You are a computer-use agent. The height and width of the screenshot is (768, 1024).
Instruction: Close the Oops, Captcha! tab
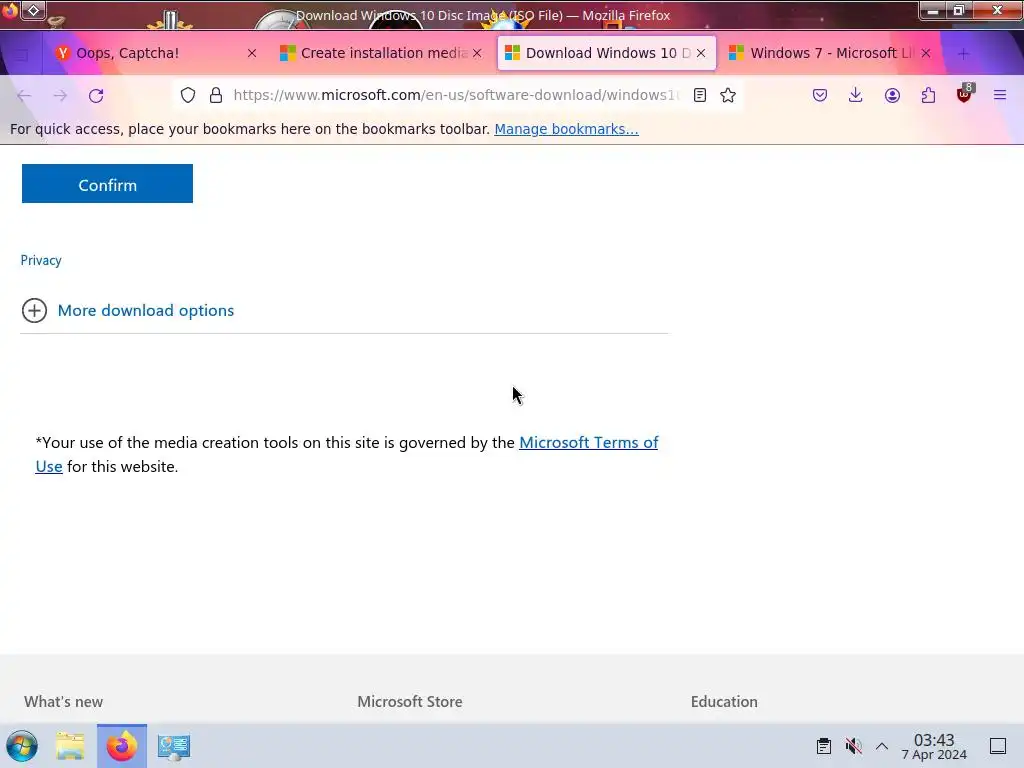pyautogui.click(x=252, y=53)
